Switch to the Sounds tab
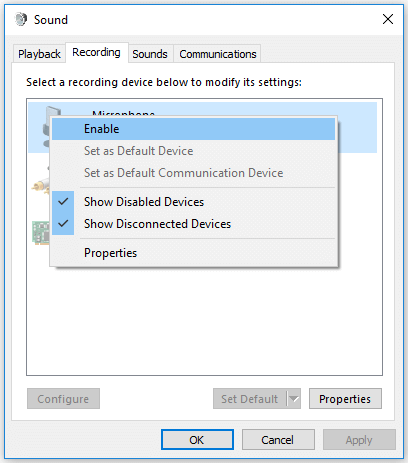This screenshot has height=463, width=408. [x=150, y=54]
